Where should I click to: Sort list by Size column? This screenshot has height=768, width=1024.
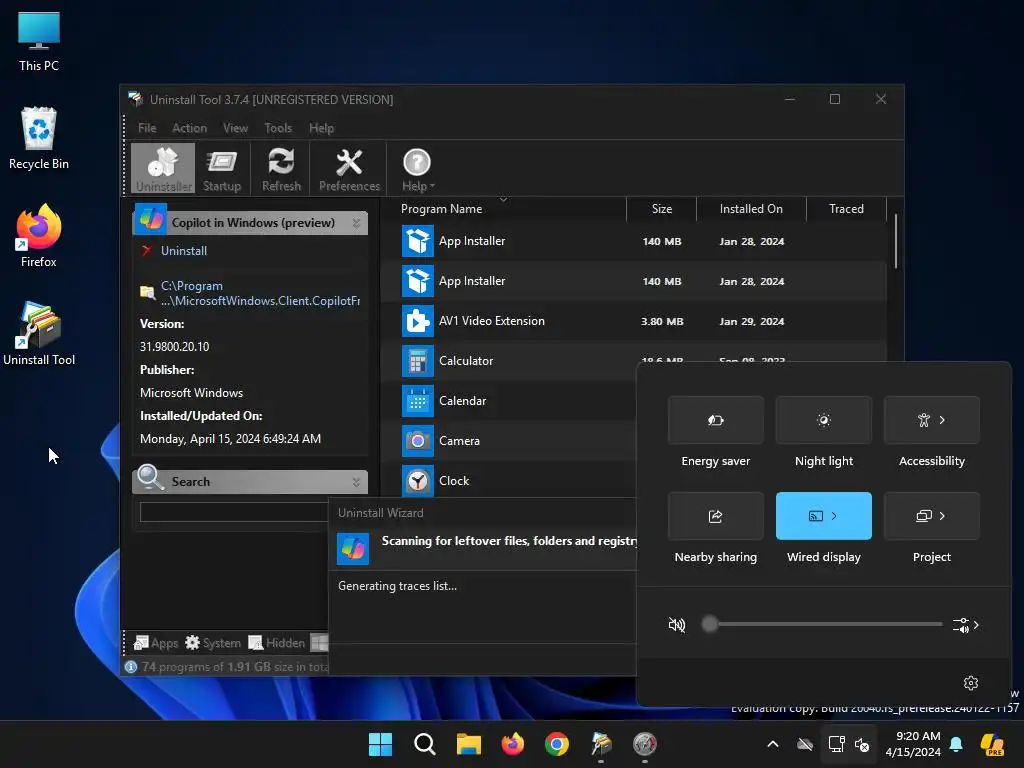[x=662, y=209]
